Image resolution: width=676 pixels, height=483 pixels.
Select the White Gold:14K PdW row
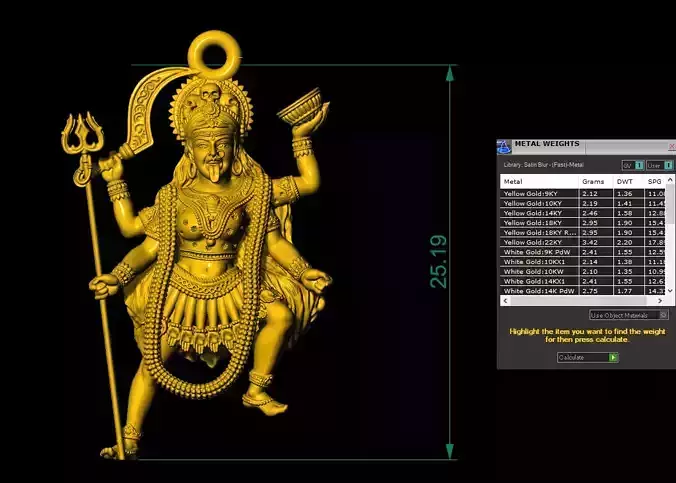tap(583, 291)
